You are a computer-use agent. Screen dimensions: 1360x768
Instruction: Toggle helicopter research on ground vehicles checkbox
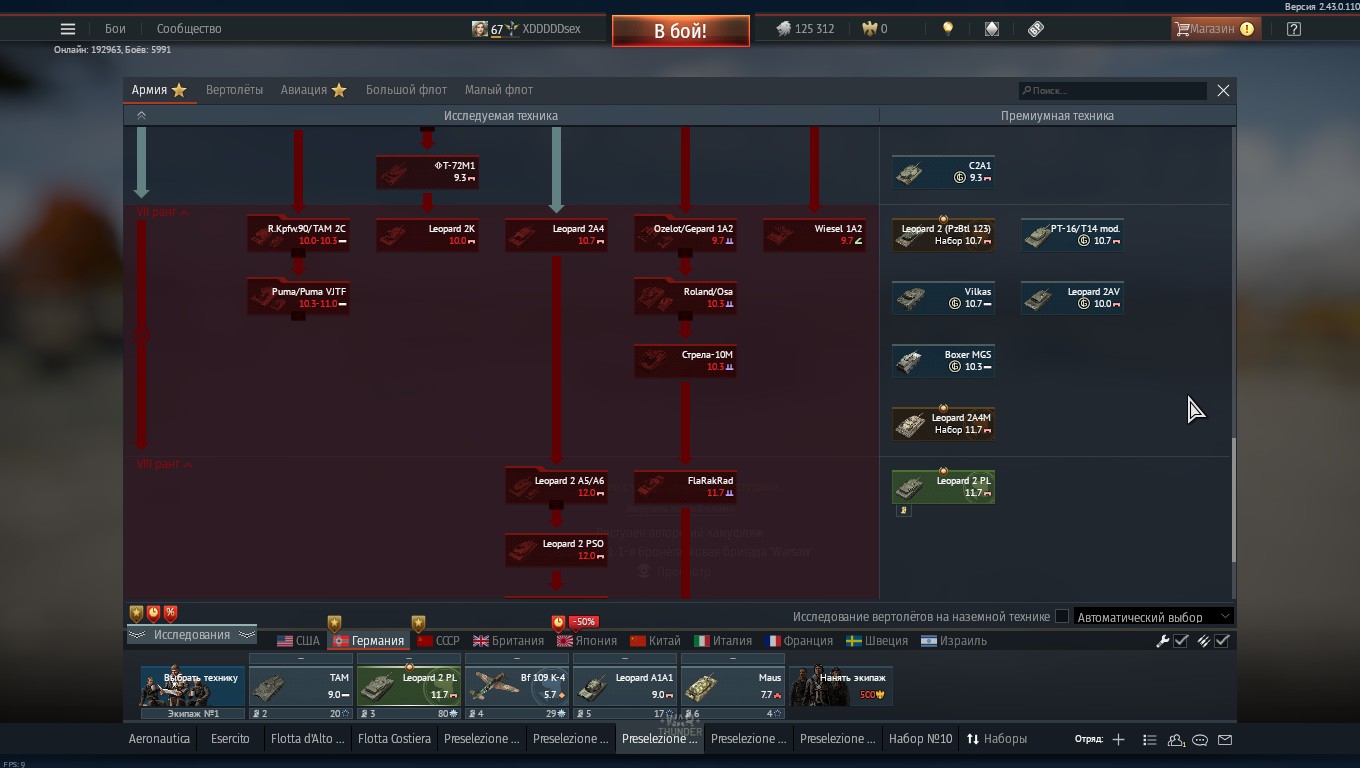(1062, 617)
